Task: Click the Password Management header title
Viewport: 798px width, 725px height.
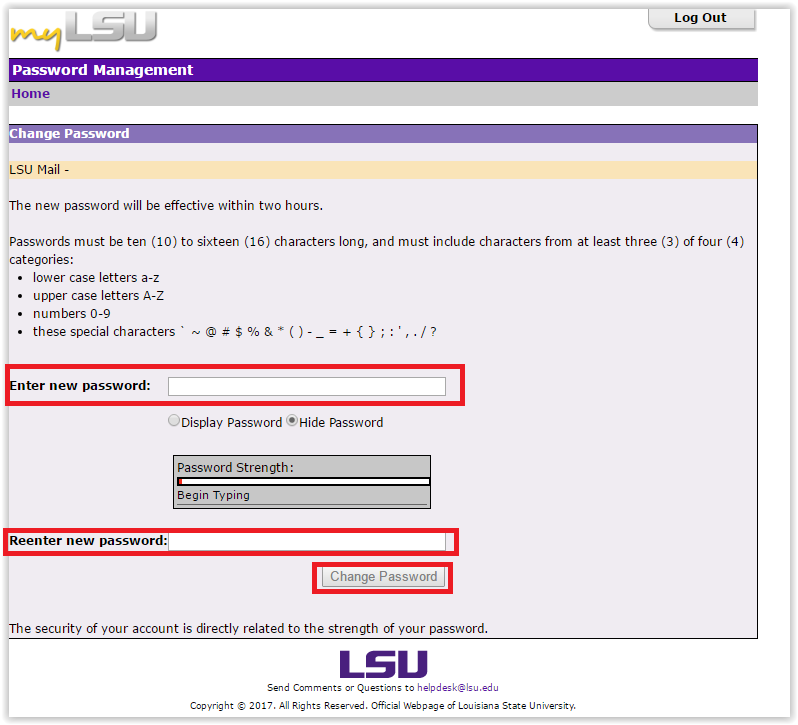Action: (x=102, y=70)
